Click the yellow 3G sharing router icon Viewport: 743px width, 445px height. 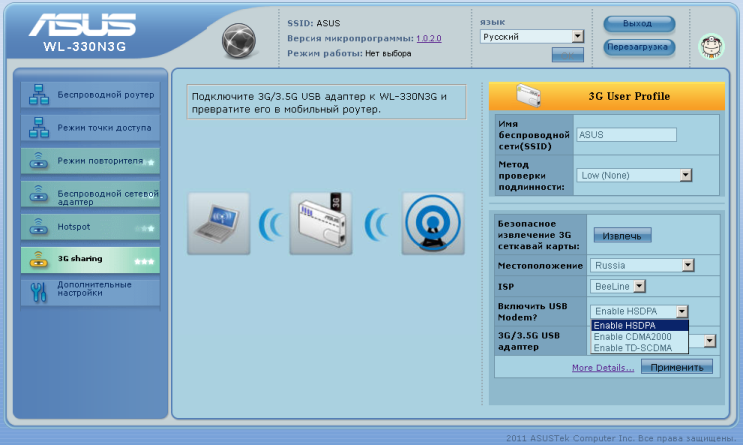click(39, 260)
